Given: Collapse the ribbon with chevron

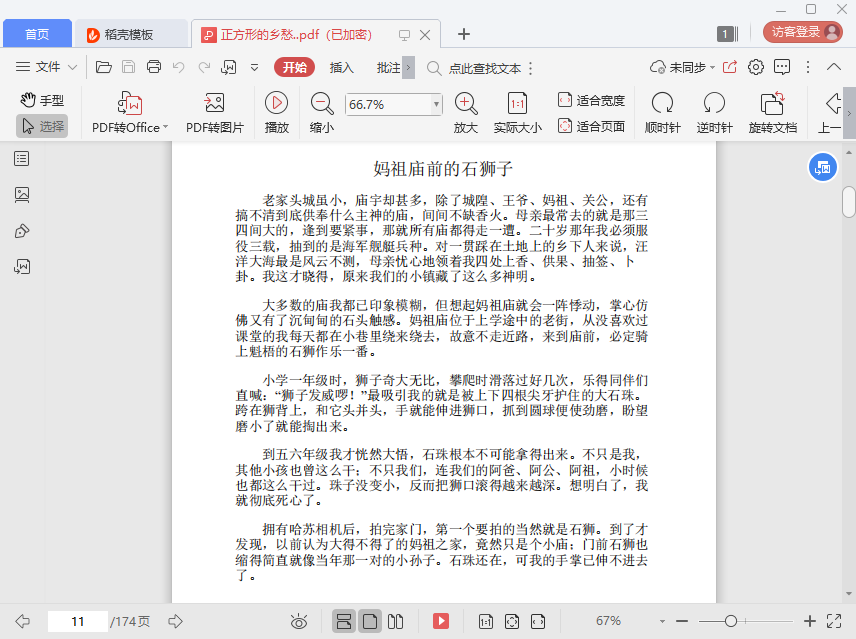Looking at the screenshot, I should [834, 67].
